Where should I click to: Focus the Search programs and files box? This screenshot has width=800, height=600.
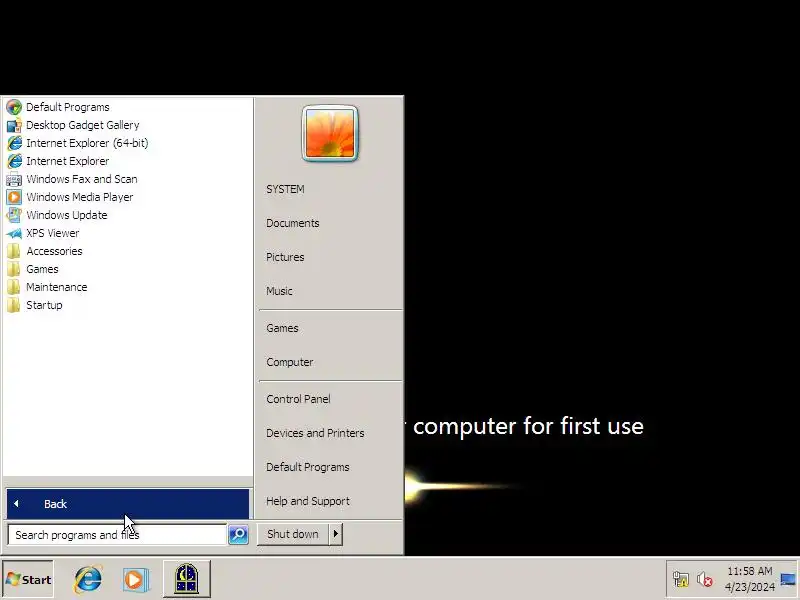[117, 535]
